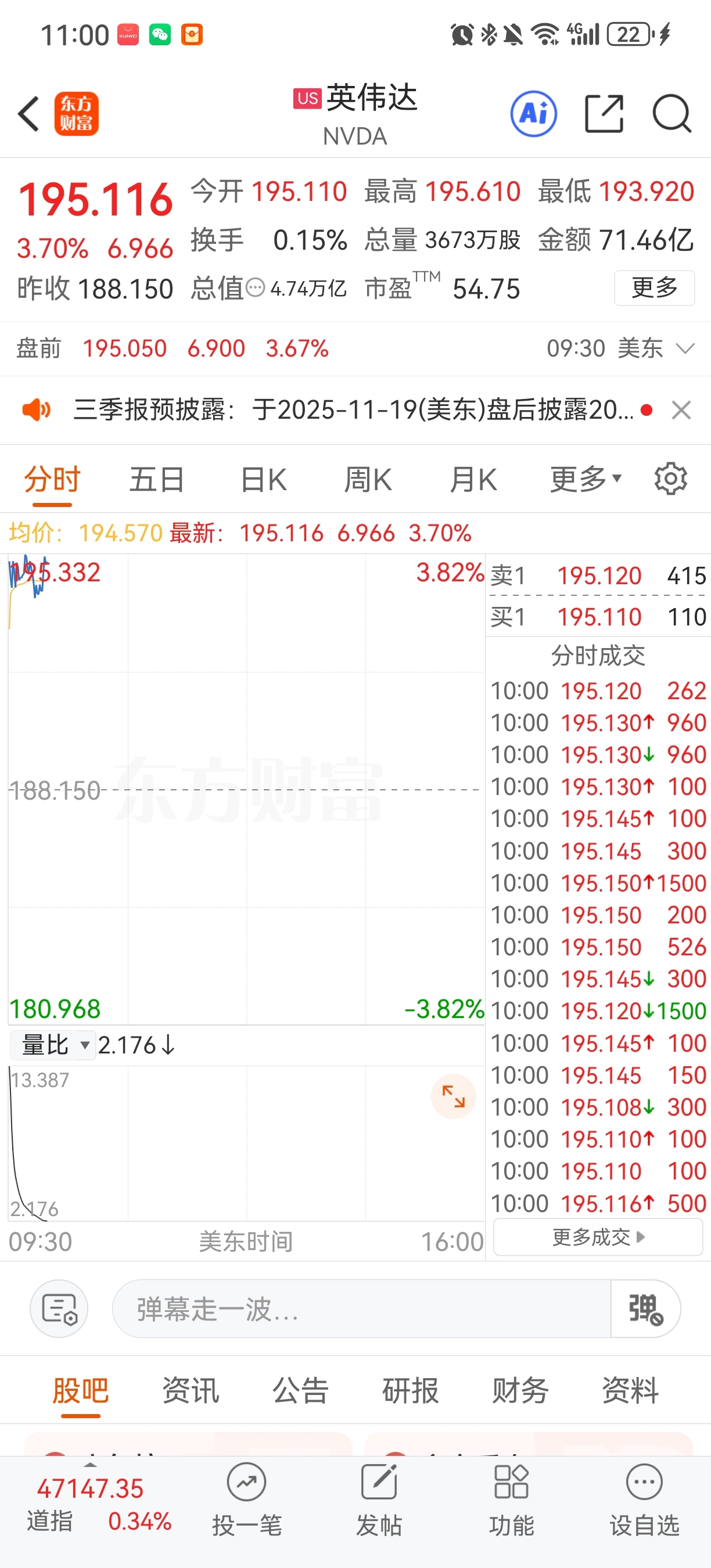Tap the 道指 47147.35 index ticker

pyautogui.click(x=90, y=1488)
